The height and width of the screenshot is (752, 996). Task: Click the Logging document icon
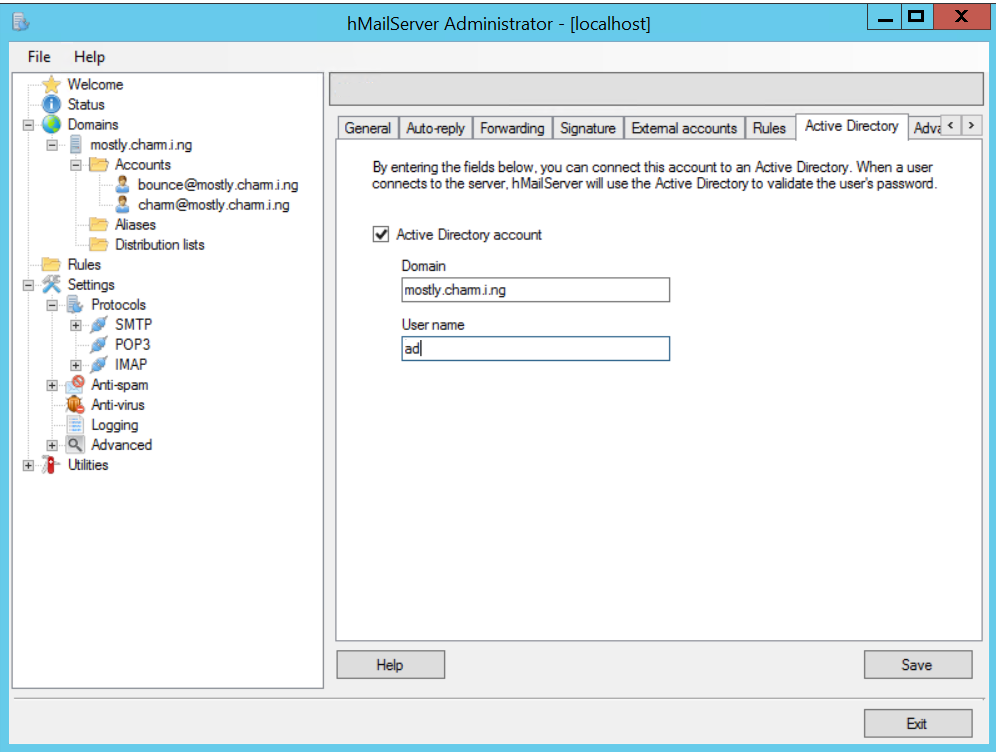[x=76, y=424]
